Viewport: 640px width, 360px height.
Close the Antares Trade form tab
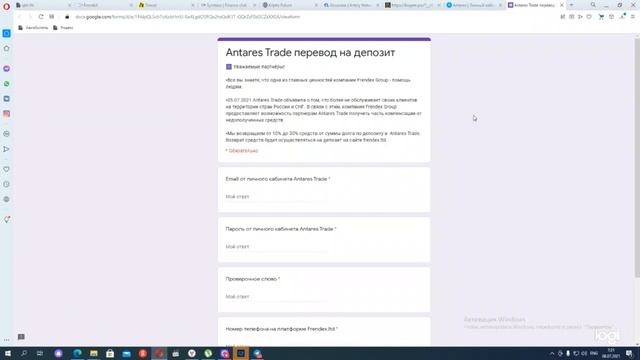pos(562,5)
